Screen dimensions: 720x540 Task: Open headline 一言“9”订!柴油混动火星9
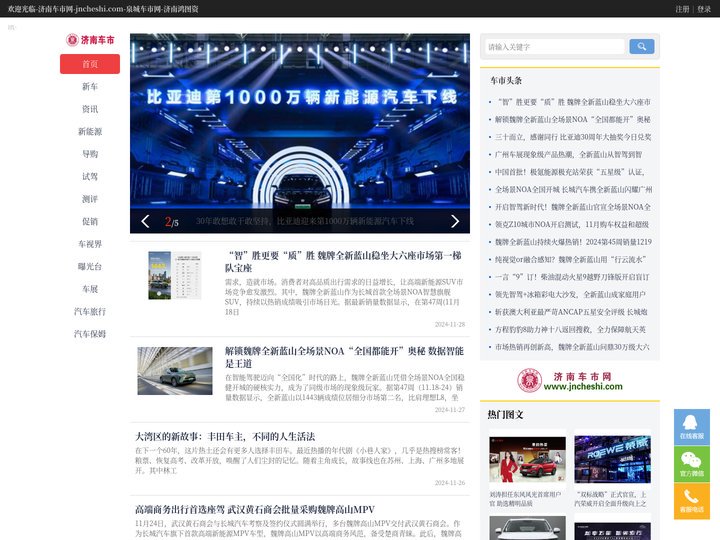(572, 277)
